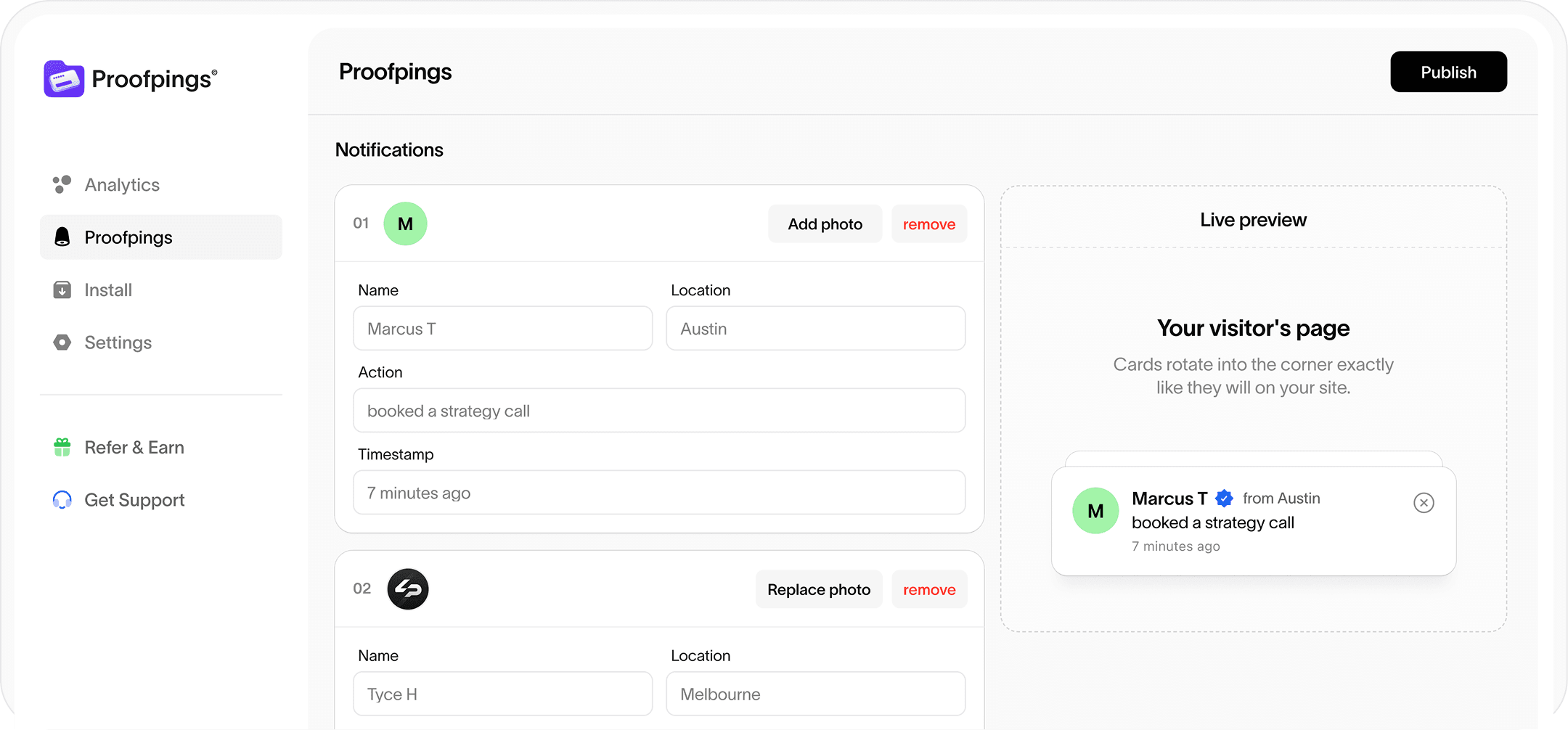Image resolution: width=1568 pixels, height=730 pixels.
Task: Click the Install download icon
Action: [x=62, y=290]
